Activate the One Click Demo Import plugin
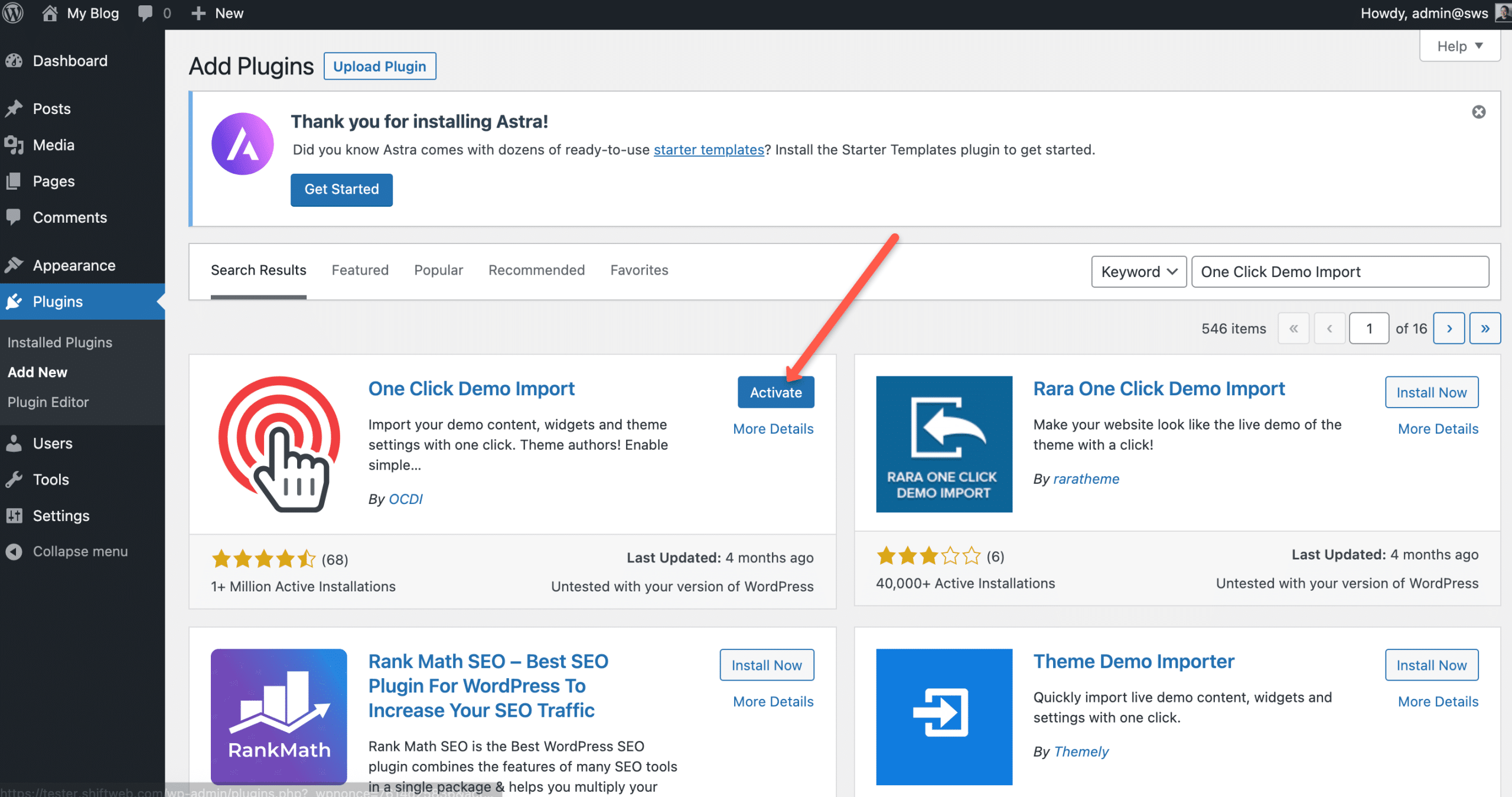The width and height of the screenshot is (1512, 797). (775, 392)
